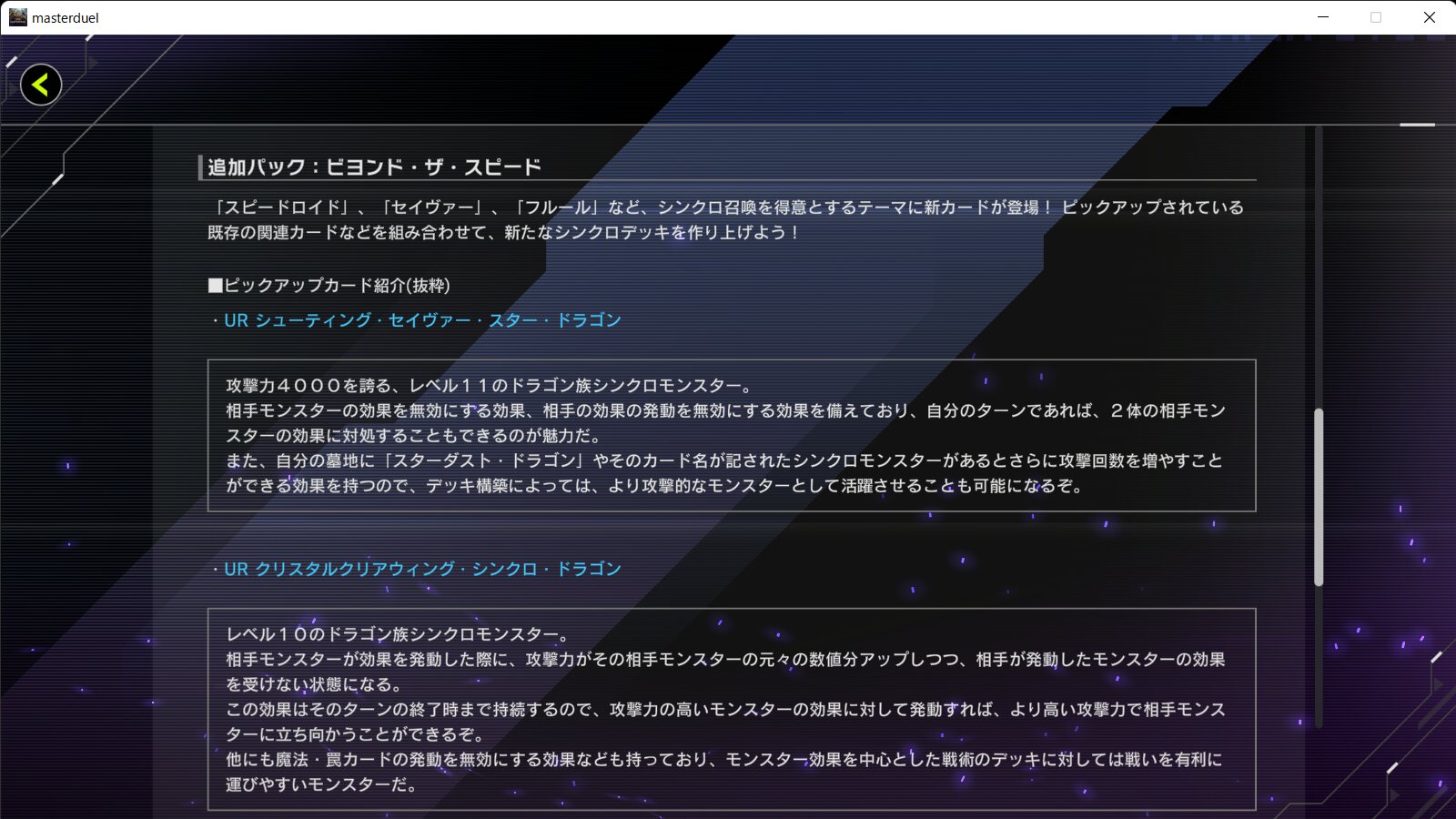
Task: Click the sentence starting この効果はそのターンの終了時まで
Action: (x=725, y=722)
